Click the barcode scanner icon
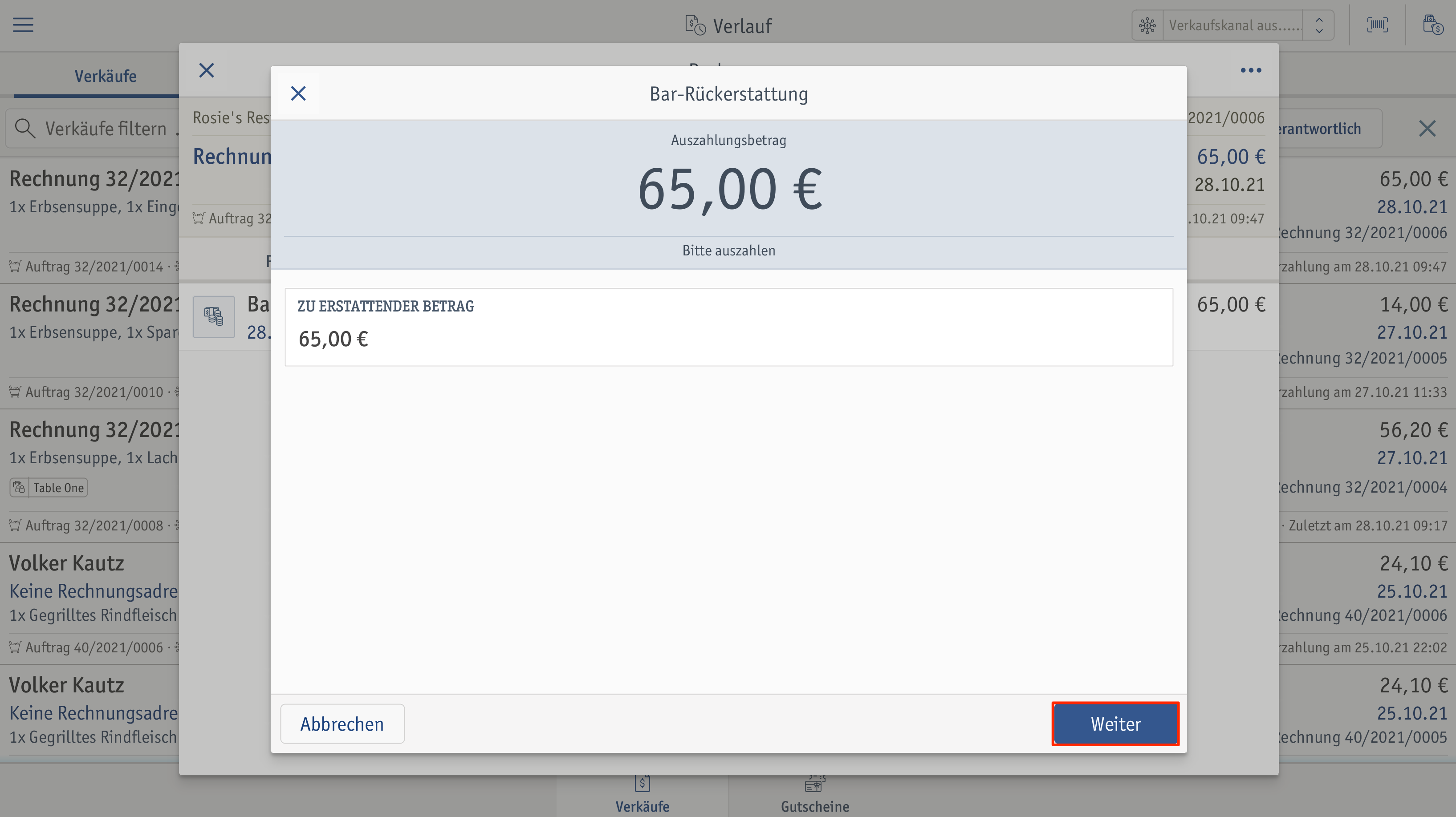Image resolution: width=1456 pixels, height=817 pixels. point(1377,25)
